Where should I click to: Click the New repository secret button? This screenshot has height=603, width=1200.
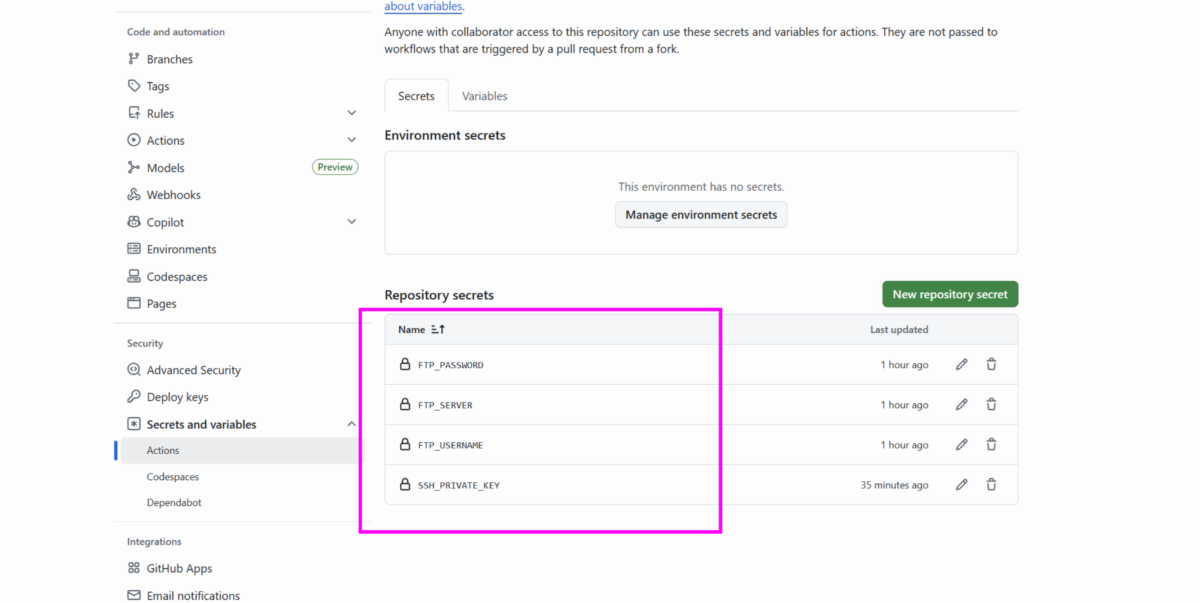pos(949,294)
